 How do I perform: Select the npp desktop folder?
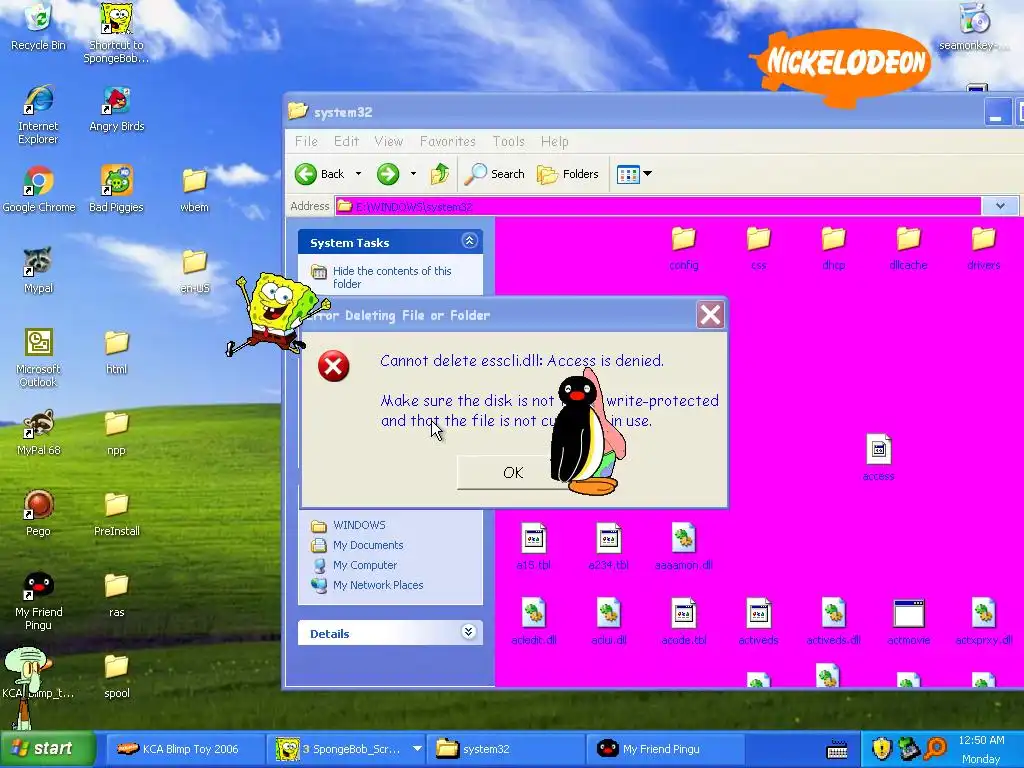pos(117,432)
